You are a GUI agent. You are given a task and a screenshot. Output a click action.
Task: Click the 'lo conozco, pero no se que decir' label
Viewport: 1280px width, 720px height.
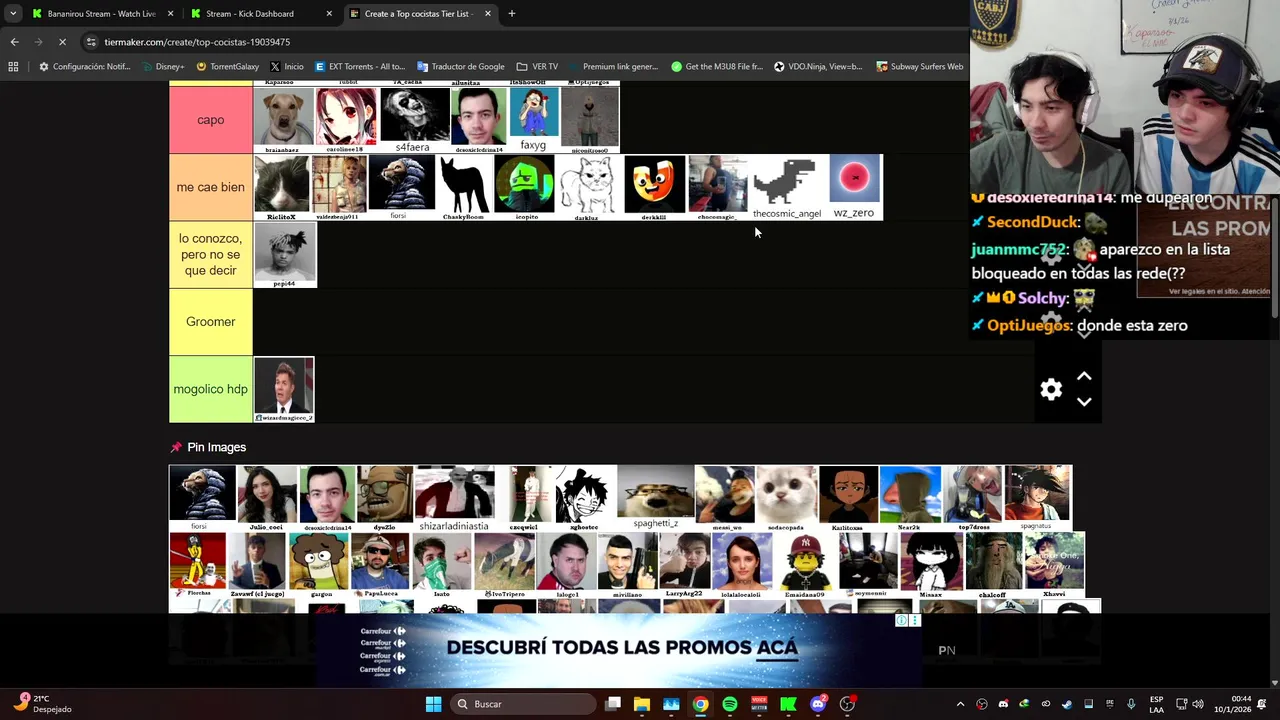coord(210,255)
